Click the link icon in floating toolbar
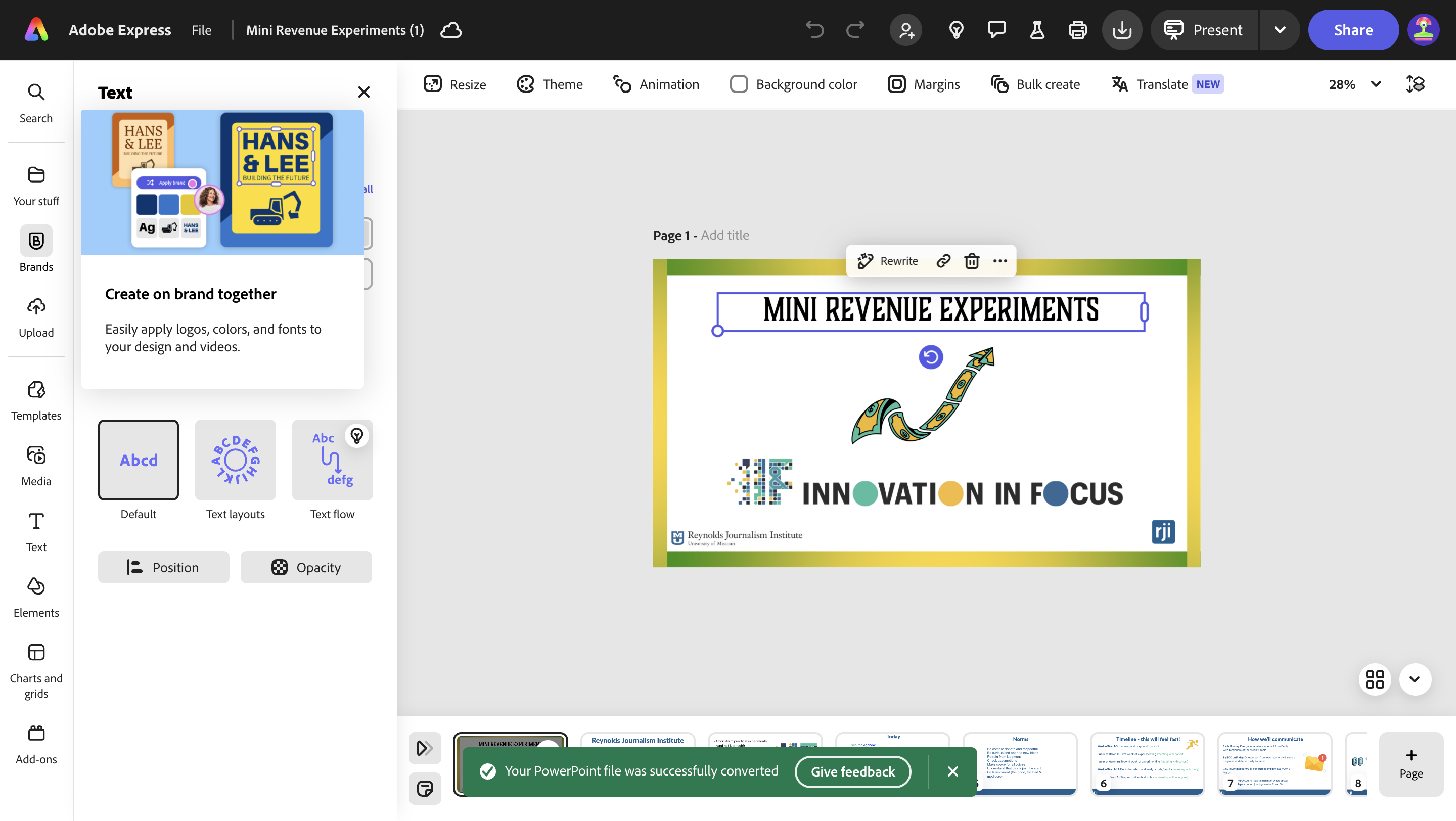Viewport: 1456px width, 821px height. click(x=943, y=261)
